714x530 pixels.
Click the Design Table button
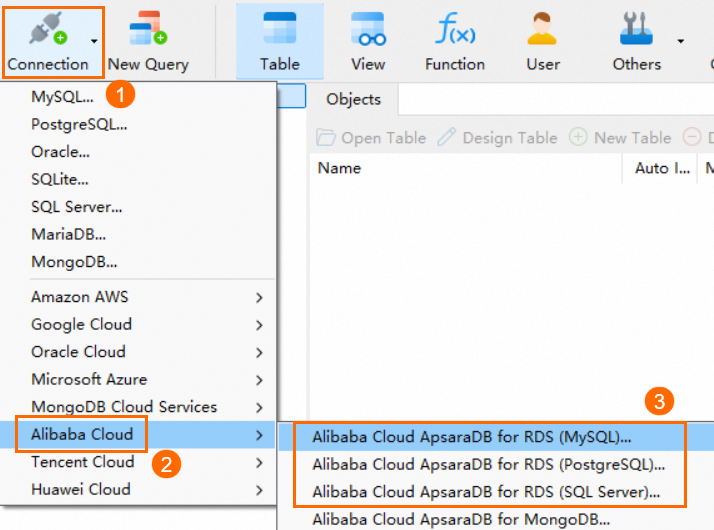point(497,138)
